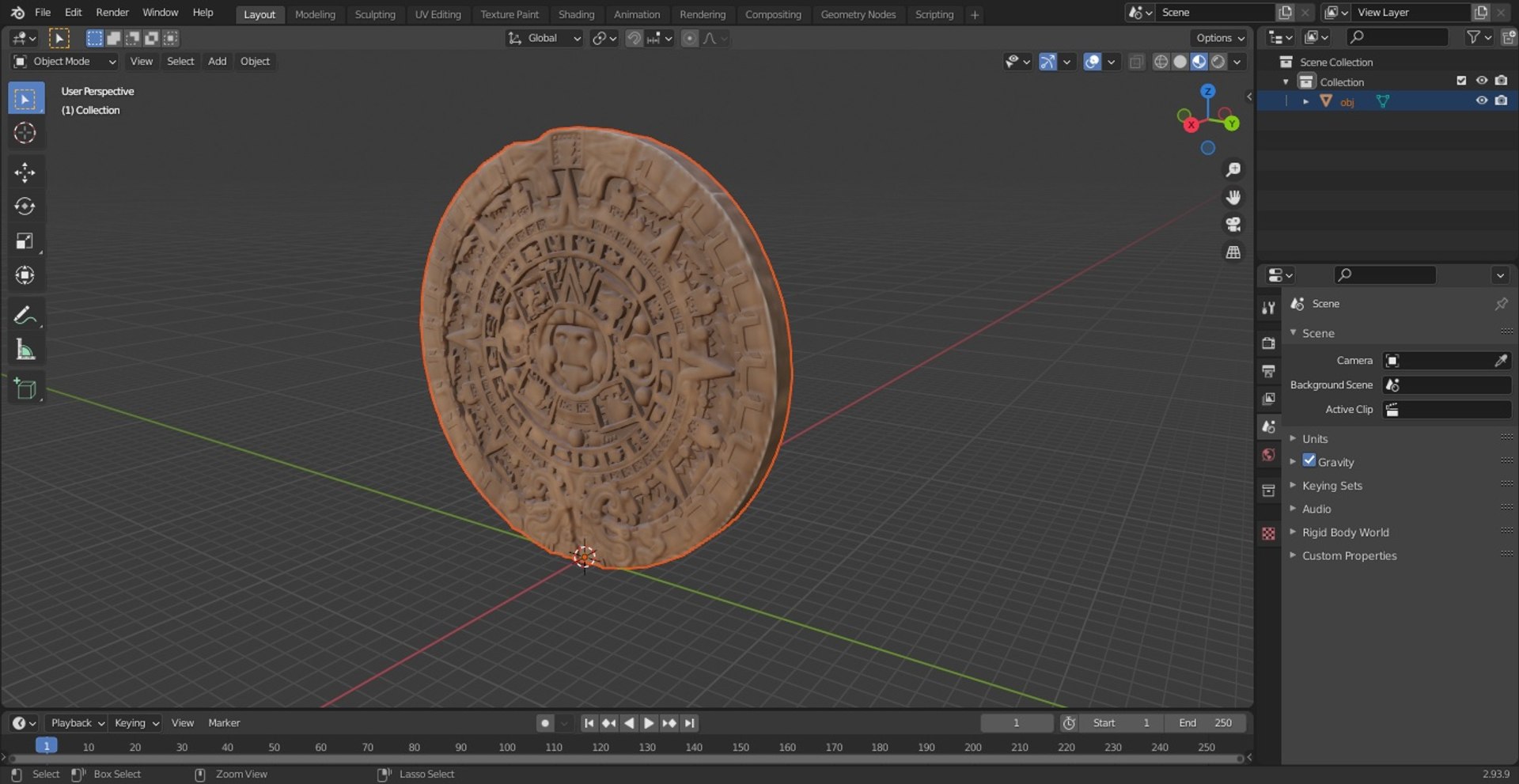Toggle the Gravity checkbox
This screenshot has width=1519, height=784.
(1309, 460)
